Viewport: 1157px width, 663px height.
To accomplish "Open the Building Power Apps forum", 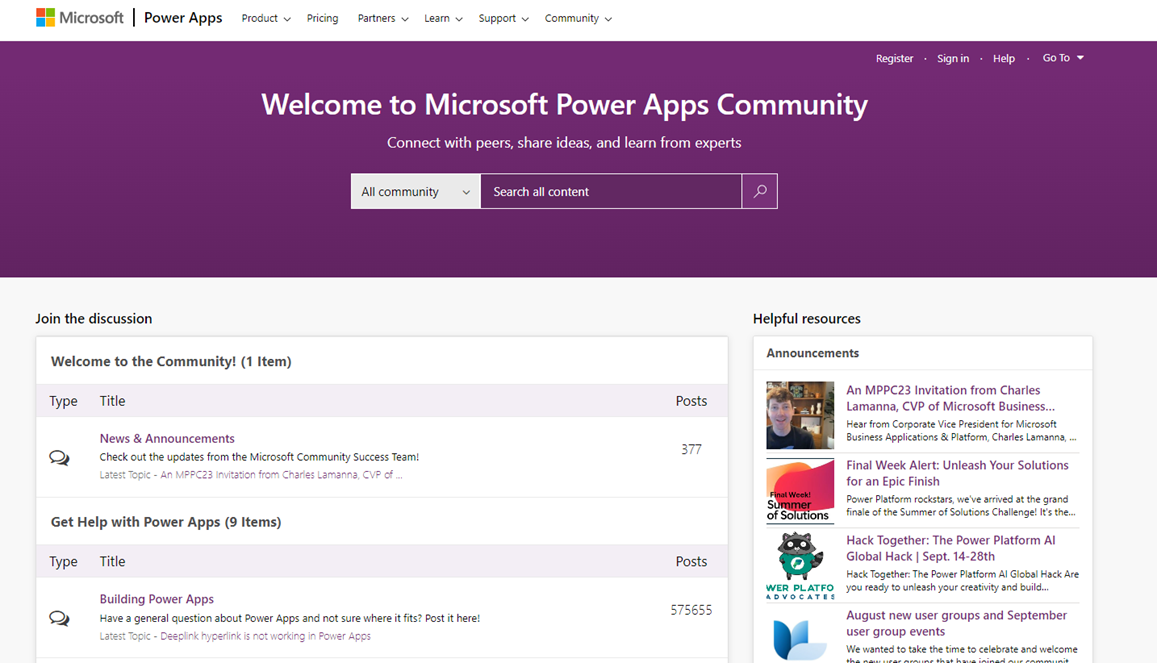I will point(156,599).
